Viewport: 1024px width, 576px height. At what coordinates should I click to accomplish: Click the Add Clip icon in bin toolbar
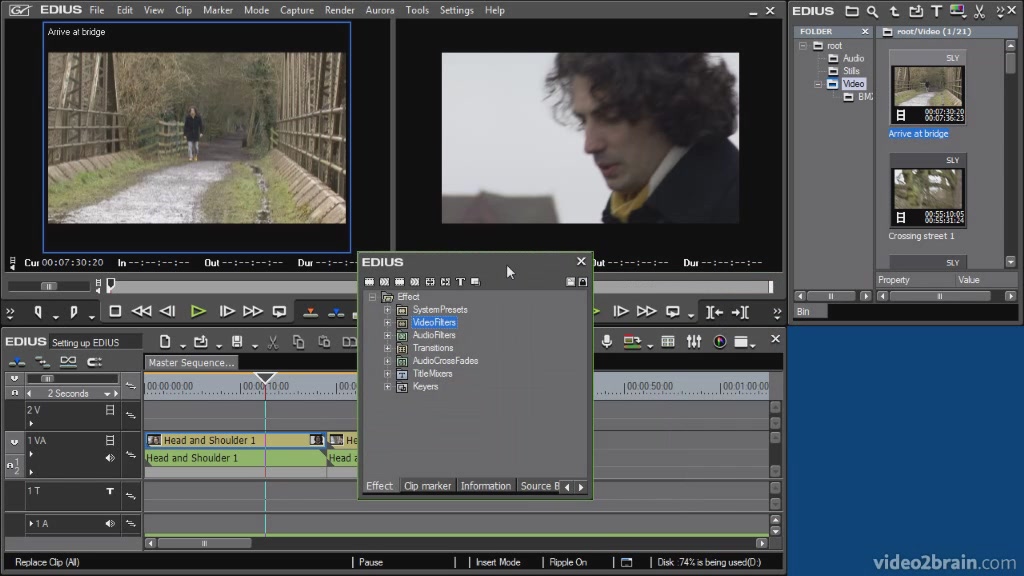pyautogui.click(x=916, y=11)
